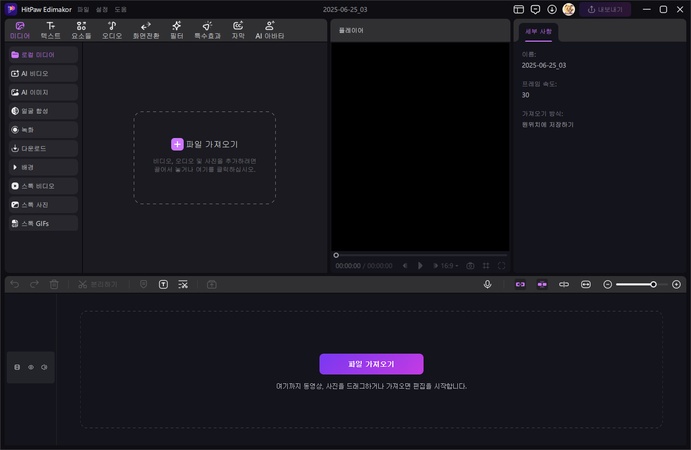This screenshot has width=691, height=450.
Task: Open the AI 아바타 tool
Action: coord(270,30)
